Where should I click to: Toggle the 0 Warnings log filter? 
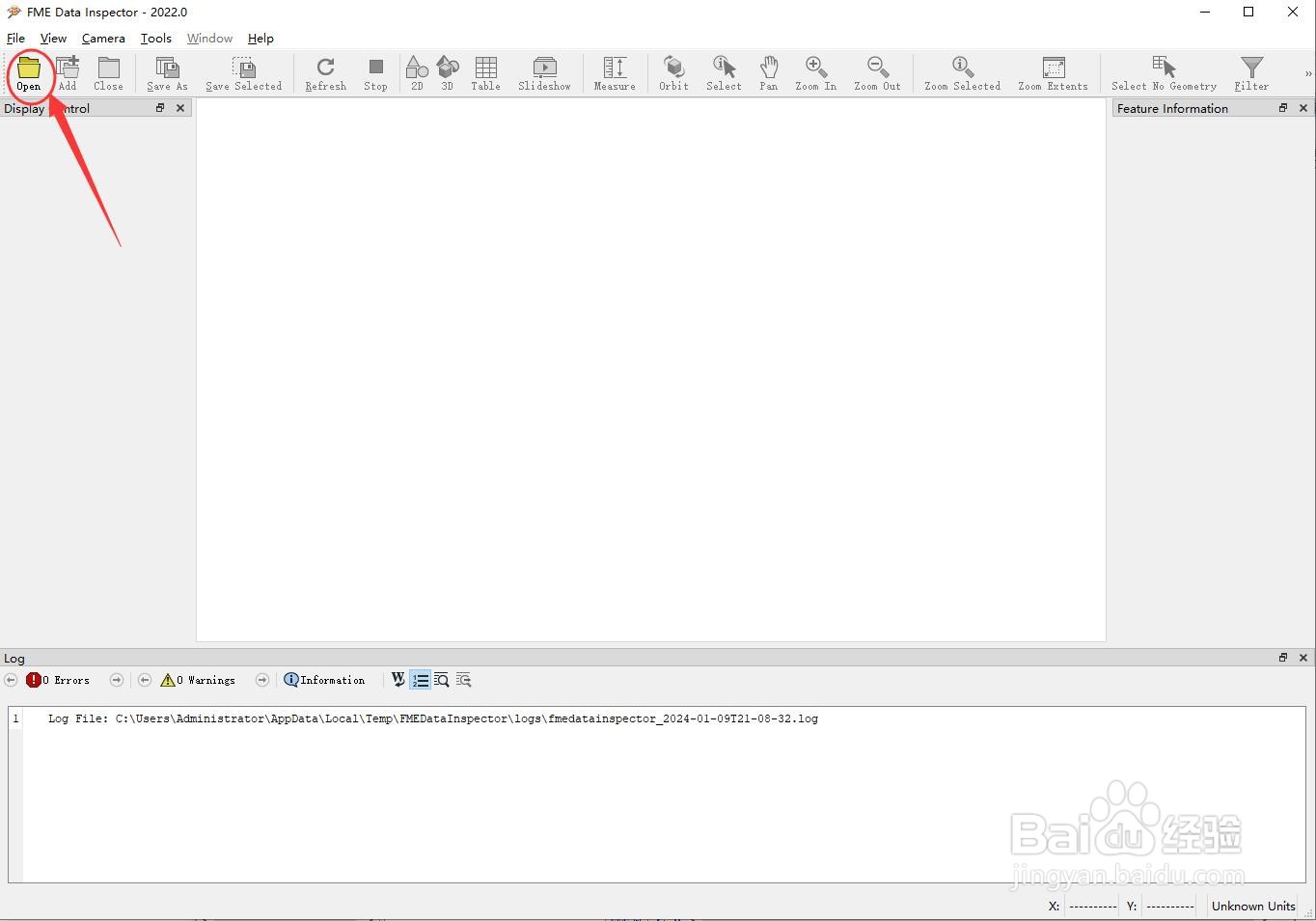point(198,680)
